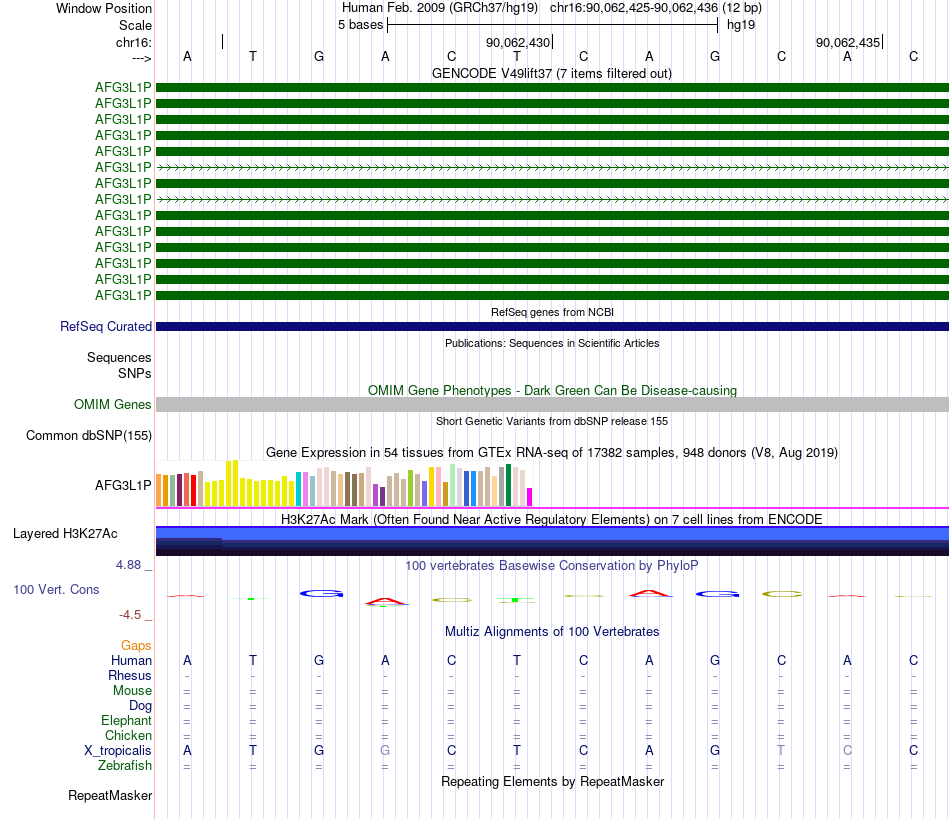Click the Sequences track label
Viewport: 950px width, 819px height.
tap(119, 357)
